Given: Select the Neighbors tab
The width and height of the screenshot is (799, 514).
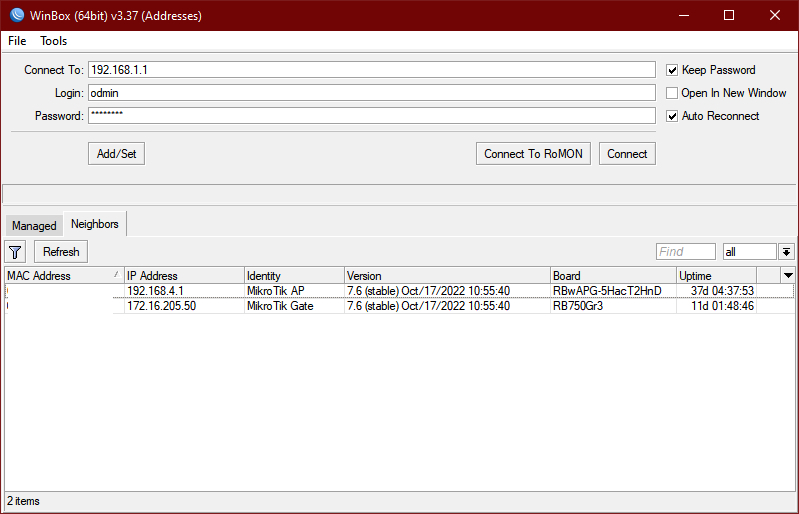Looking at the screenshot, I should point(94,224).
